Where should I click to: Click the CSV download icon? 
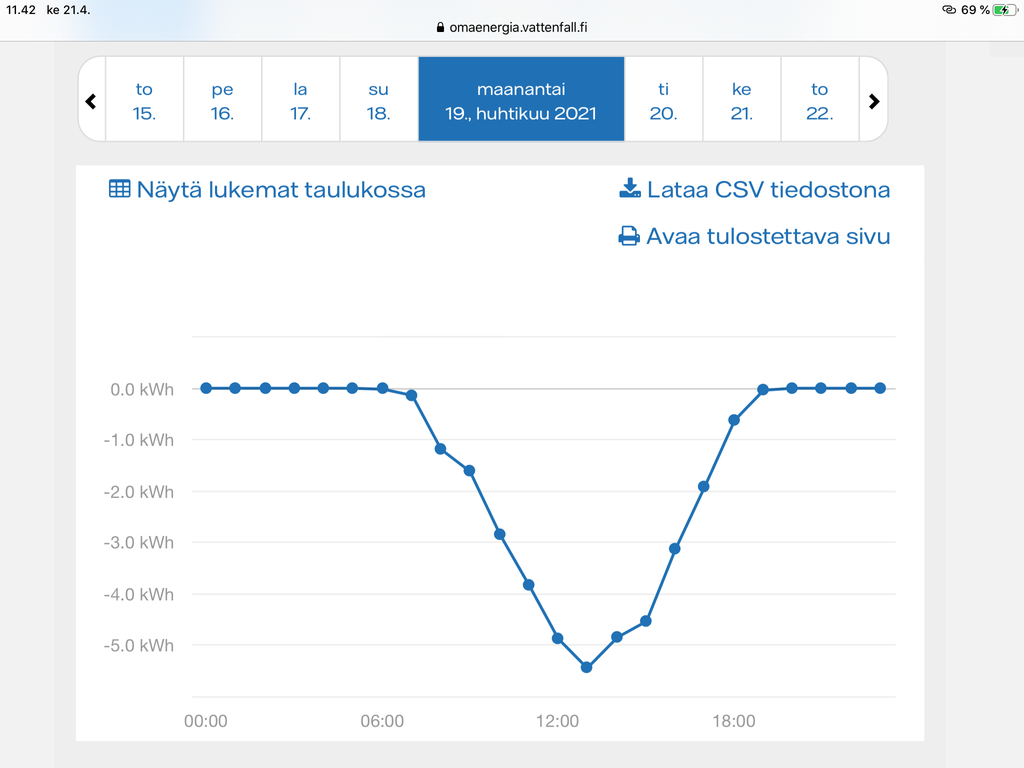[x=629, y=189]
